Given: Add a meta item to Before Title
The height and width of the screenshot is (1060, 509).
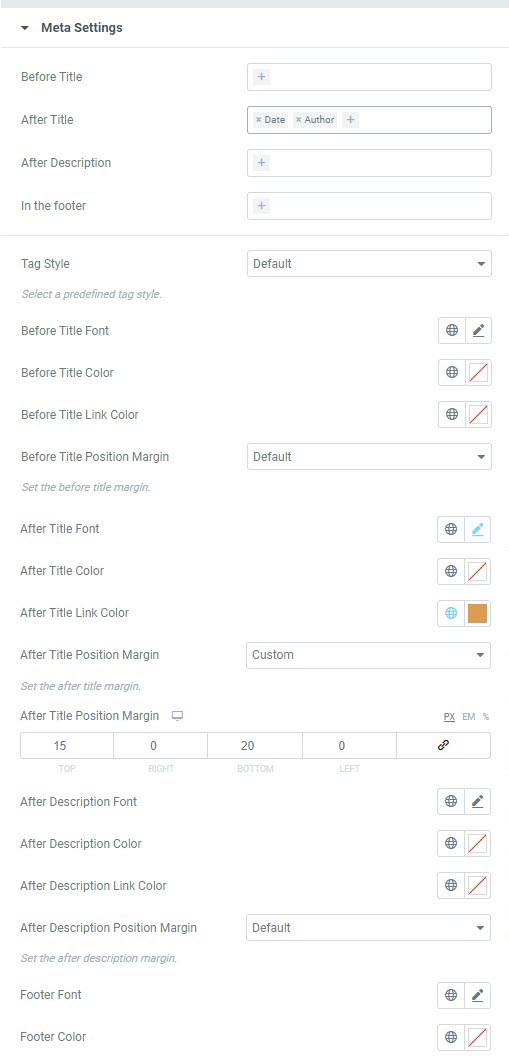Looking at the screenshot, I should coord(262,77).
